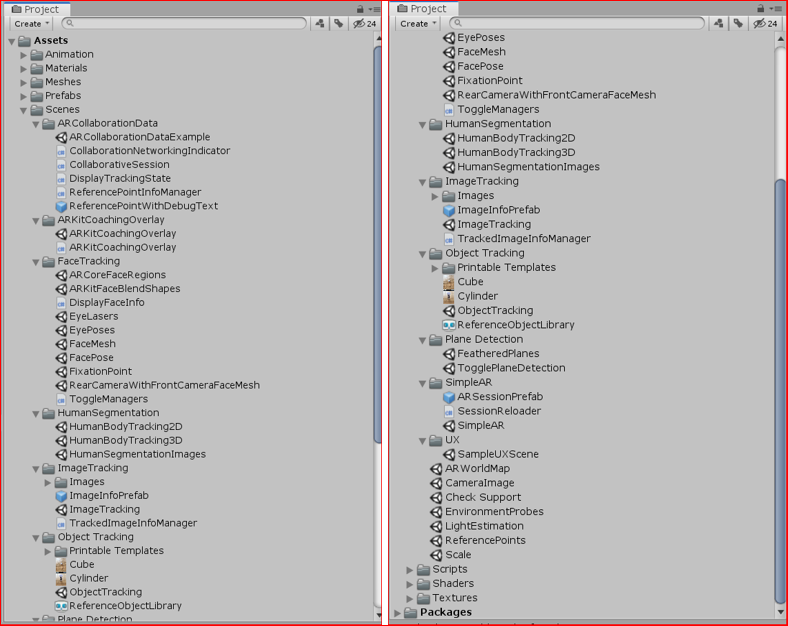The image size is (788, 626).
Task: Click the EyeLasers scene icon in left panel
Action: pos(61,317)
